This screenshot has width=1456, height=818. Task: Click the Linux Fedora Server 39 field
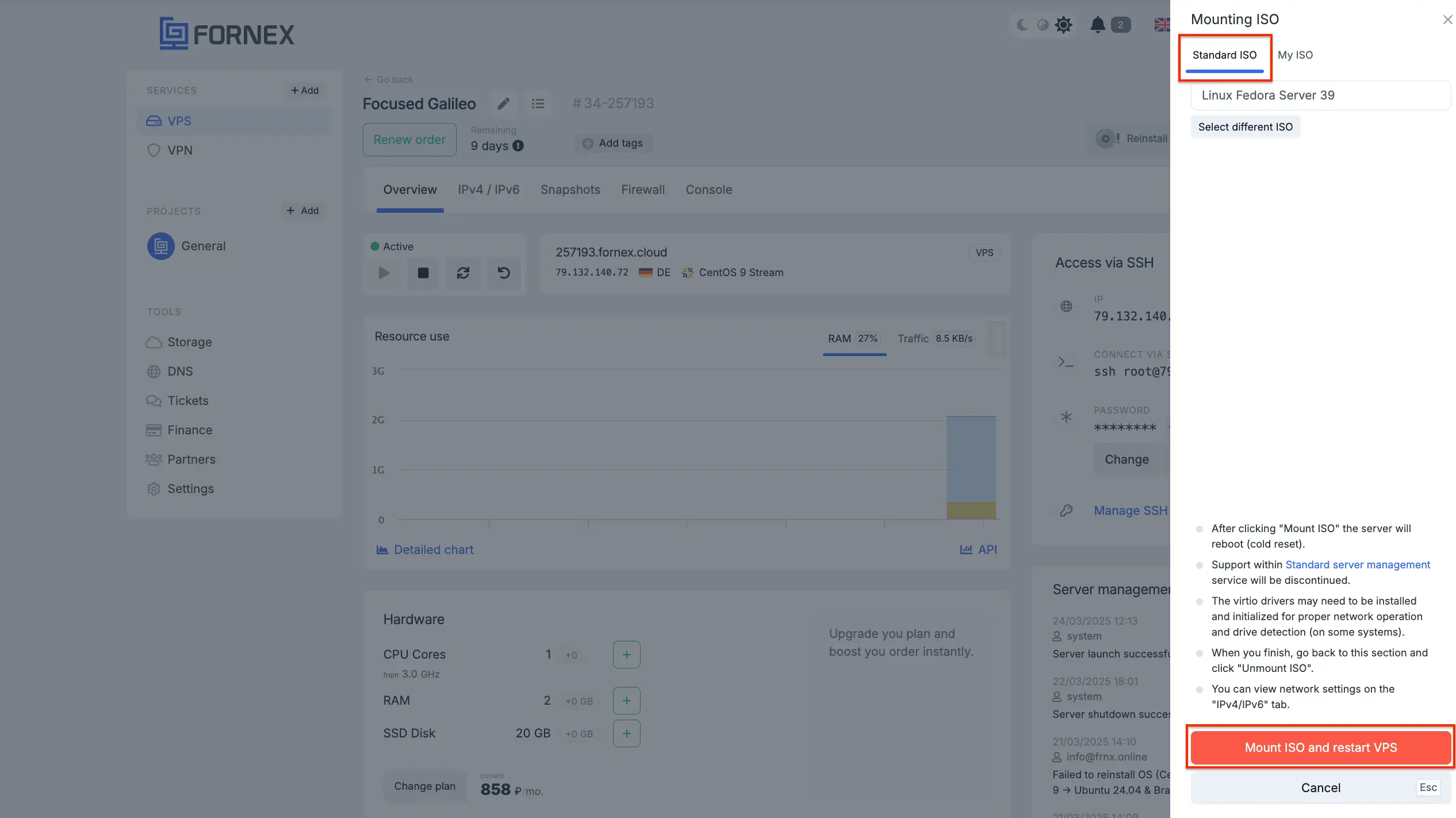click(1320, 95)
